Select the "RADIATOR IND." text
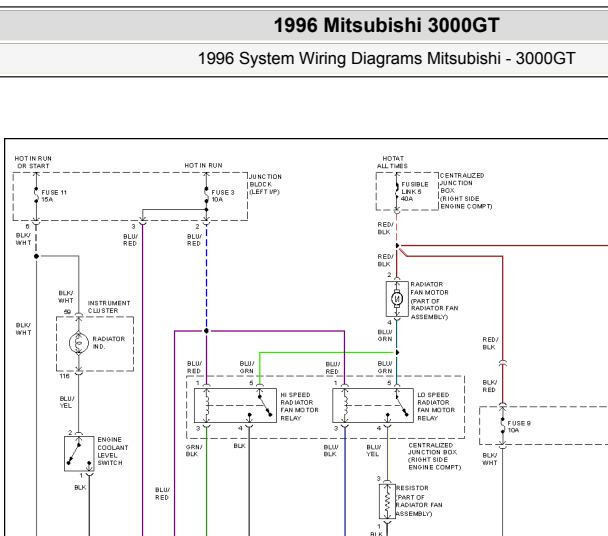 tap(109, 342)
